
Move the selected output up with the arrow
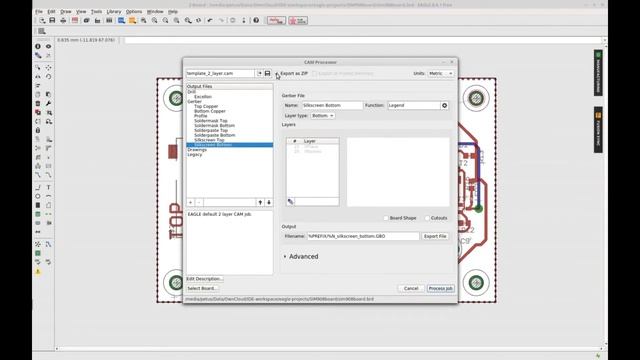click(260, 202)
